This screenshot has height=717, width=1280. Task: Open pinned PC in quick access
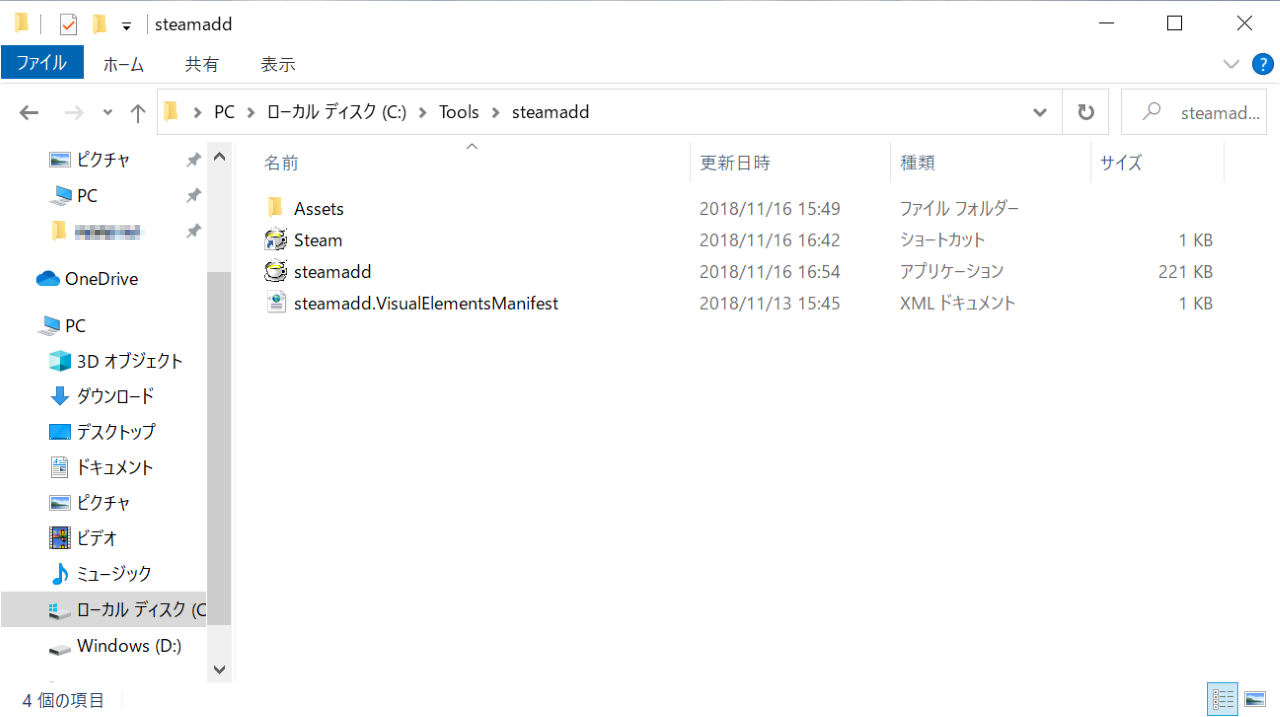[x=87, y=196]
